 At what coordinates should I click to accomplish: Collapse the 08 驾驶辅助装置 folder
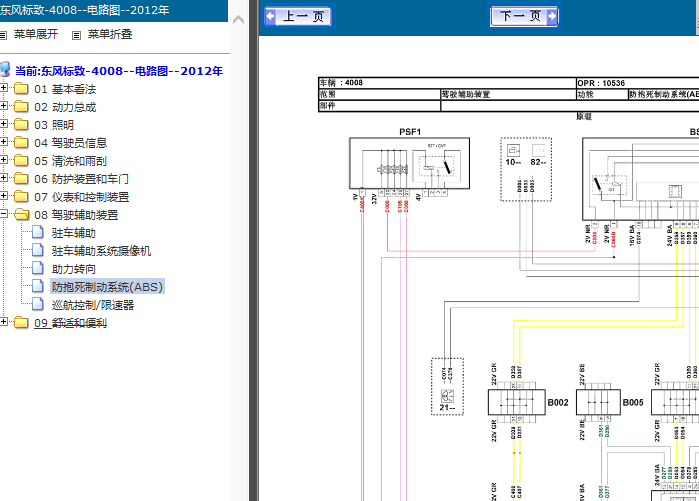tap(4, 214)
